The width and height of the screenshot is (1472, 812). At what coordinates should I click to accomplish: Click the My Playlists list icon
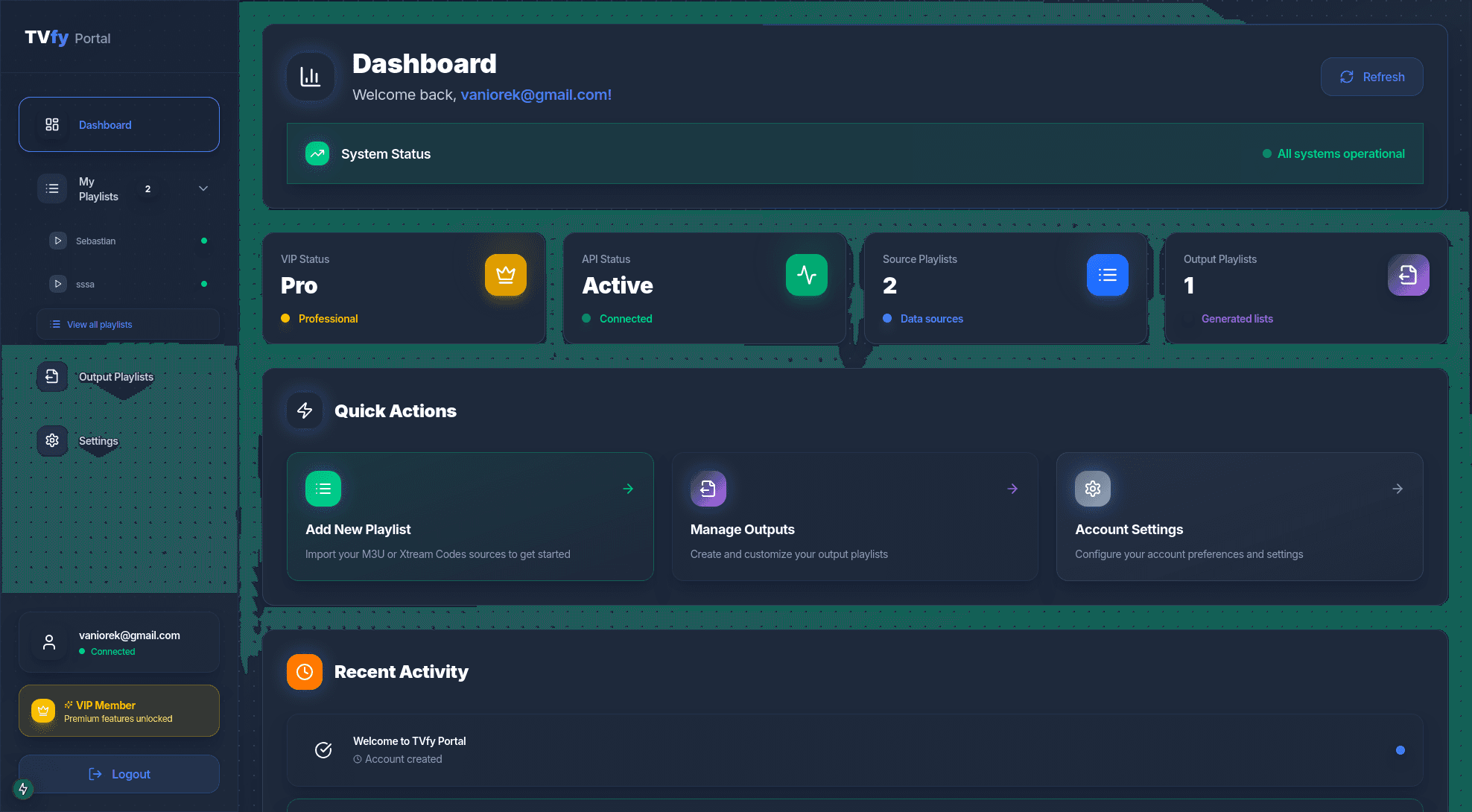(52, 188)
